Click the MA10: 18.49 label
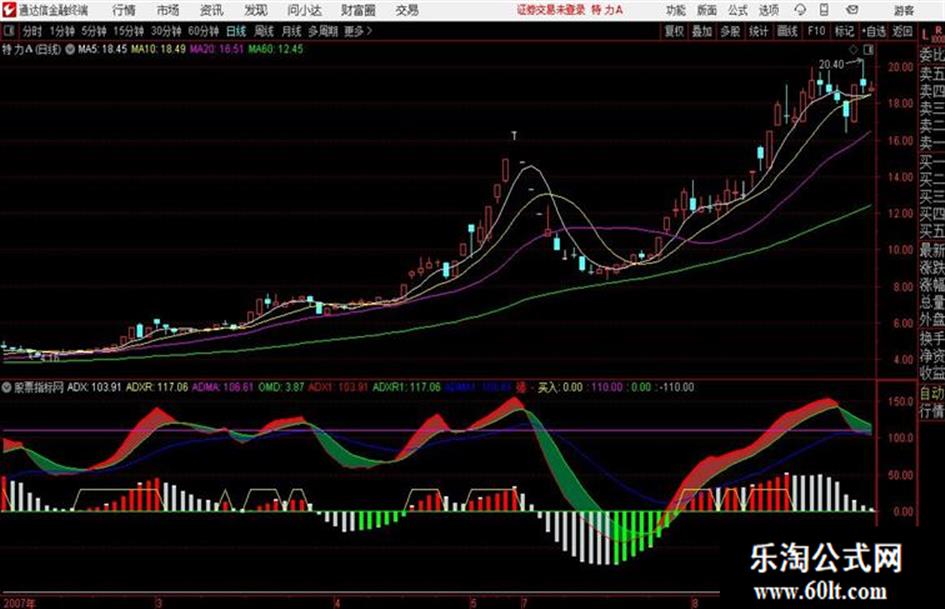 click(159, 49)
